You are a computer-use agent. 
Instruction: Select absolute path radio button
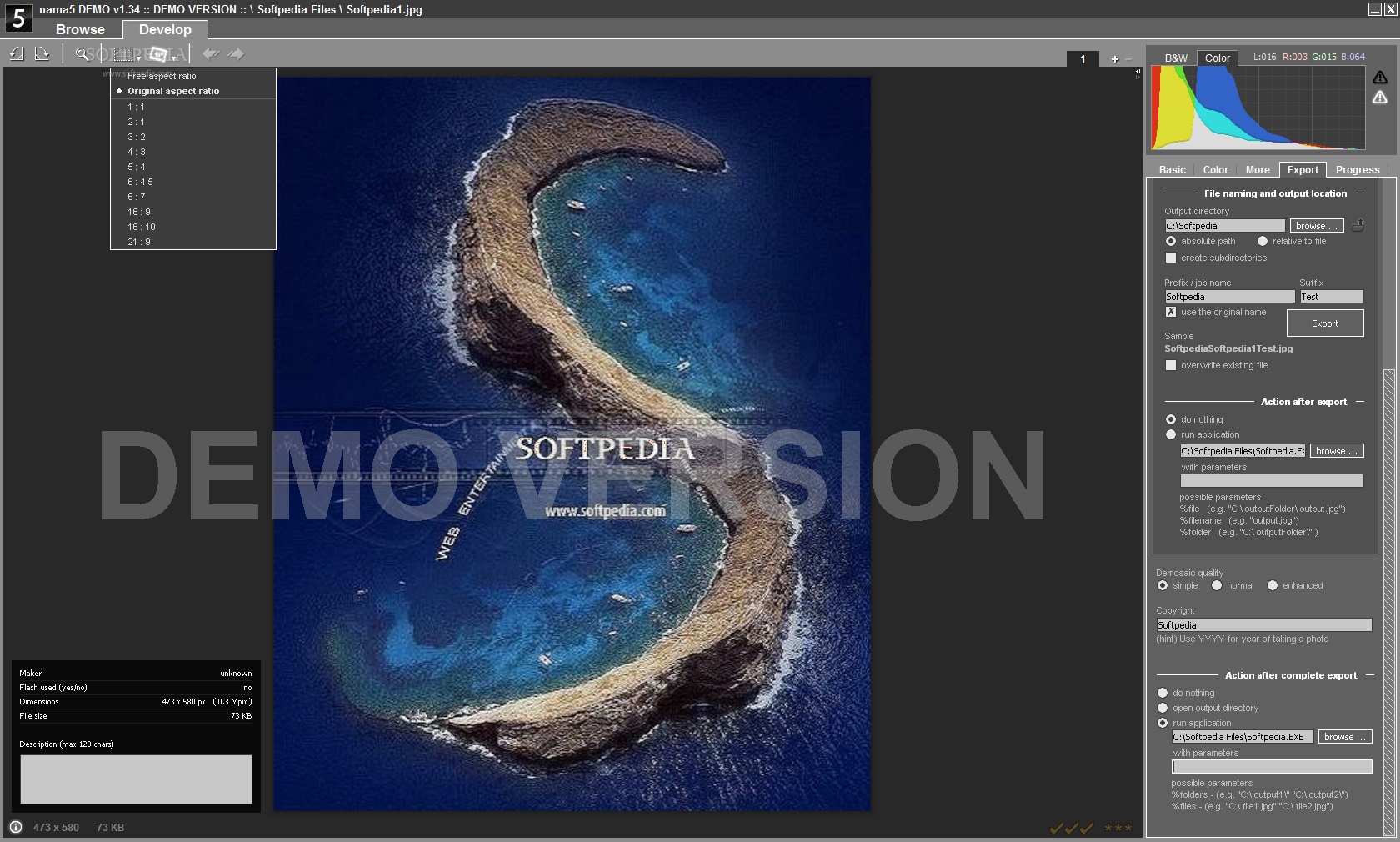coord(1171,241)
